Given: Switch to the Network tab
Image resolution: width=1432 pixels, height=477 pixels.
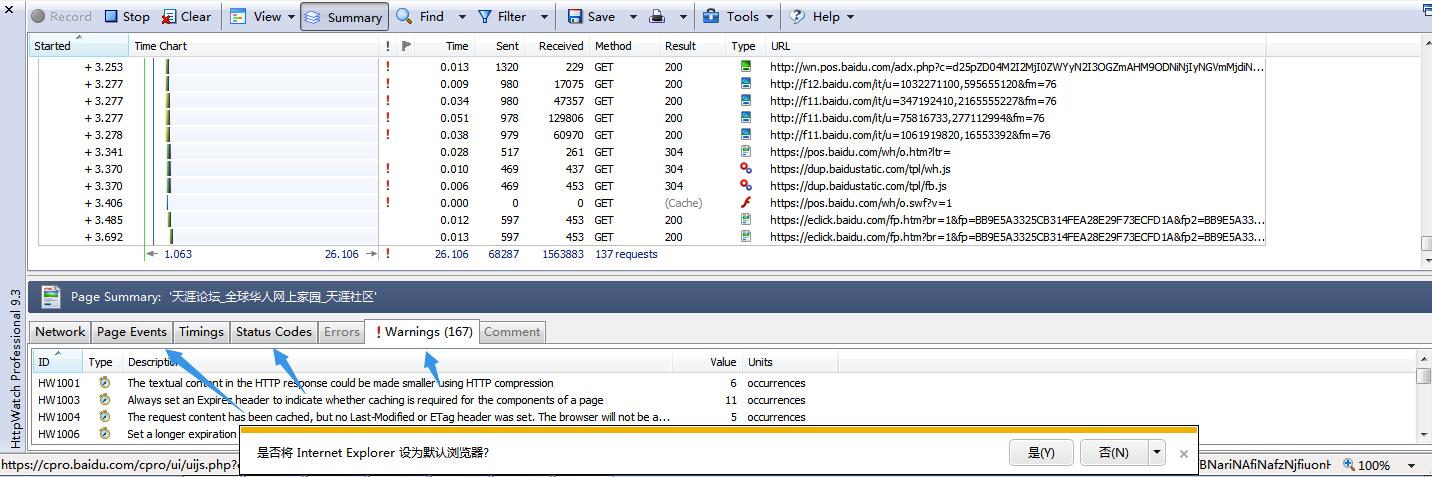Looking at the screenshot, I should coord(60,332).
